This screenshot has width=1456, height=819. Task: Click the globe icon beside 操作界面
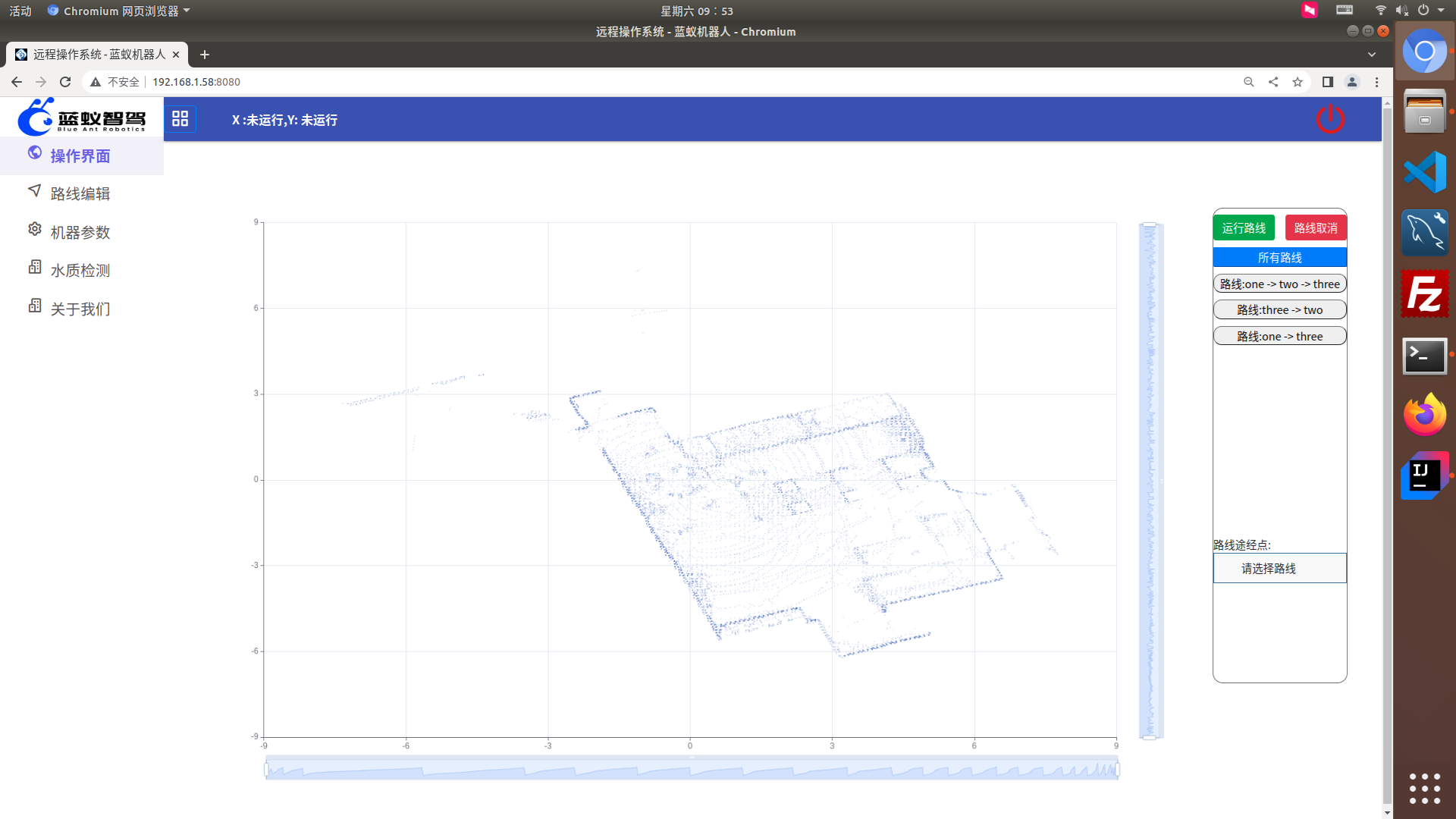(35, 153)
